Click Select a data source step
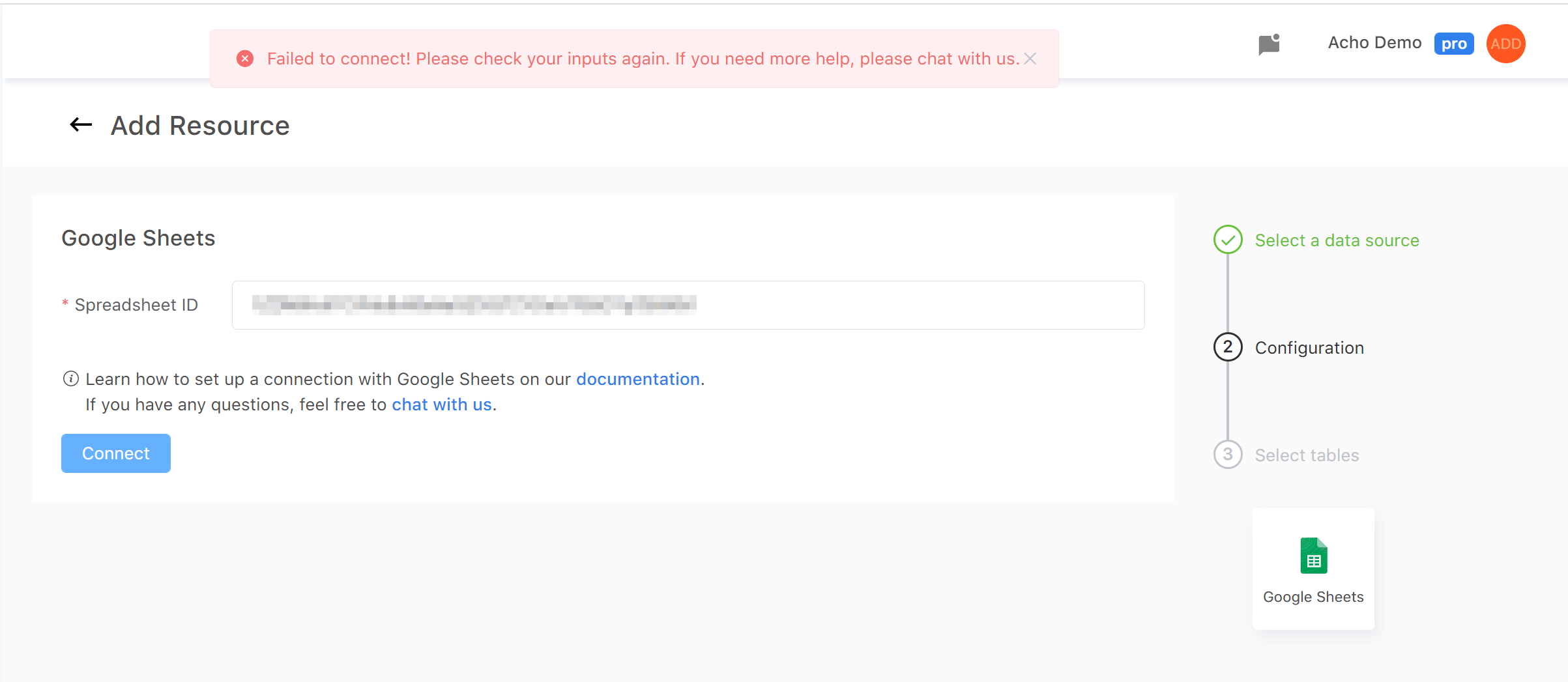 [x=1337, y=240]
